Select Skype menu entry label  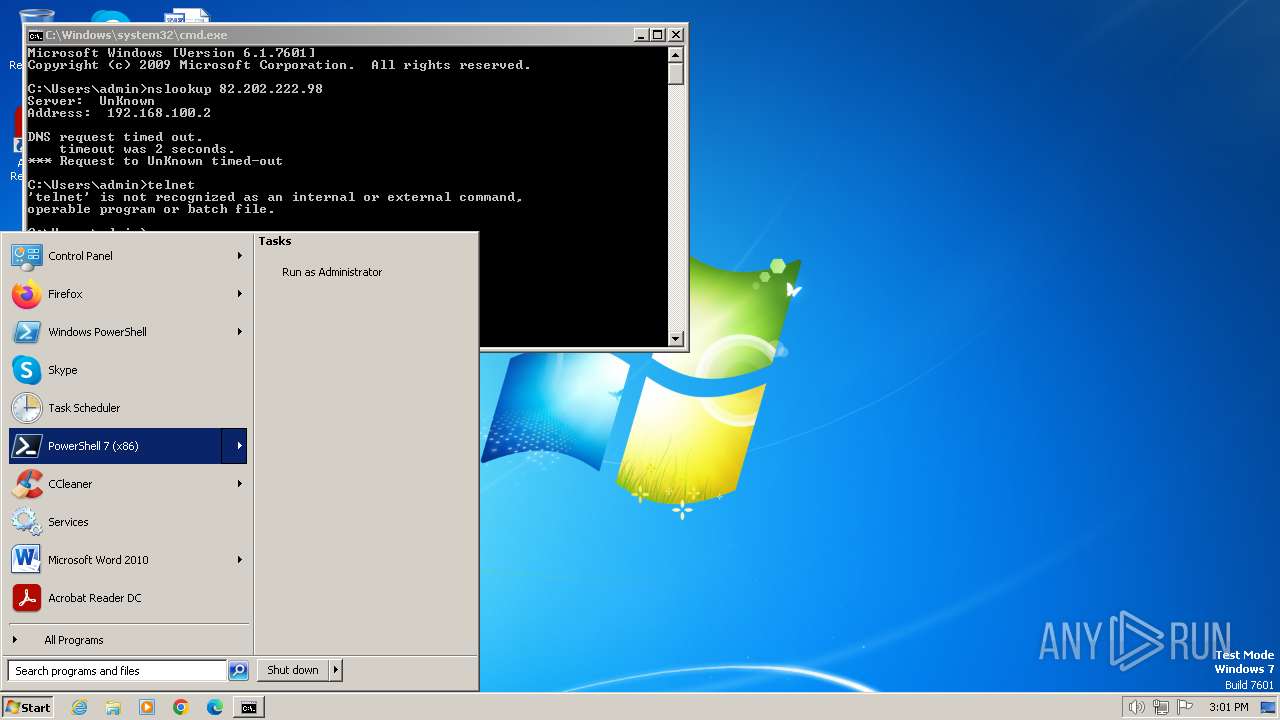pyautogui.click(x=63, y=370)
